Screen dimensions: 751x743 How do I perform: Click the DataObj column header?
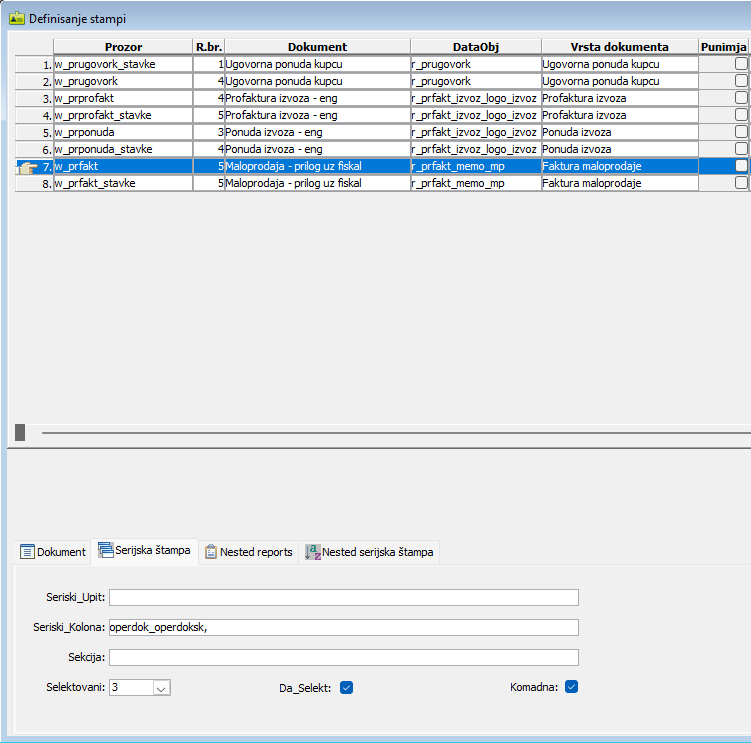click(476, 47)
